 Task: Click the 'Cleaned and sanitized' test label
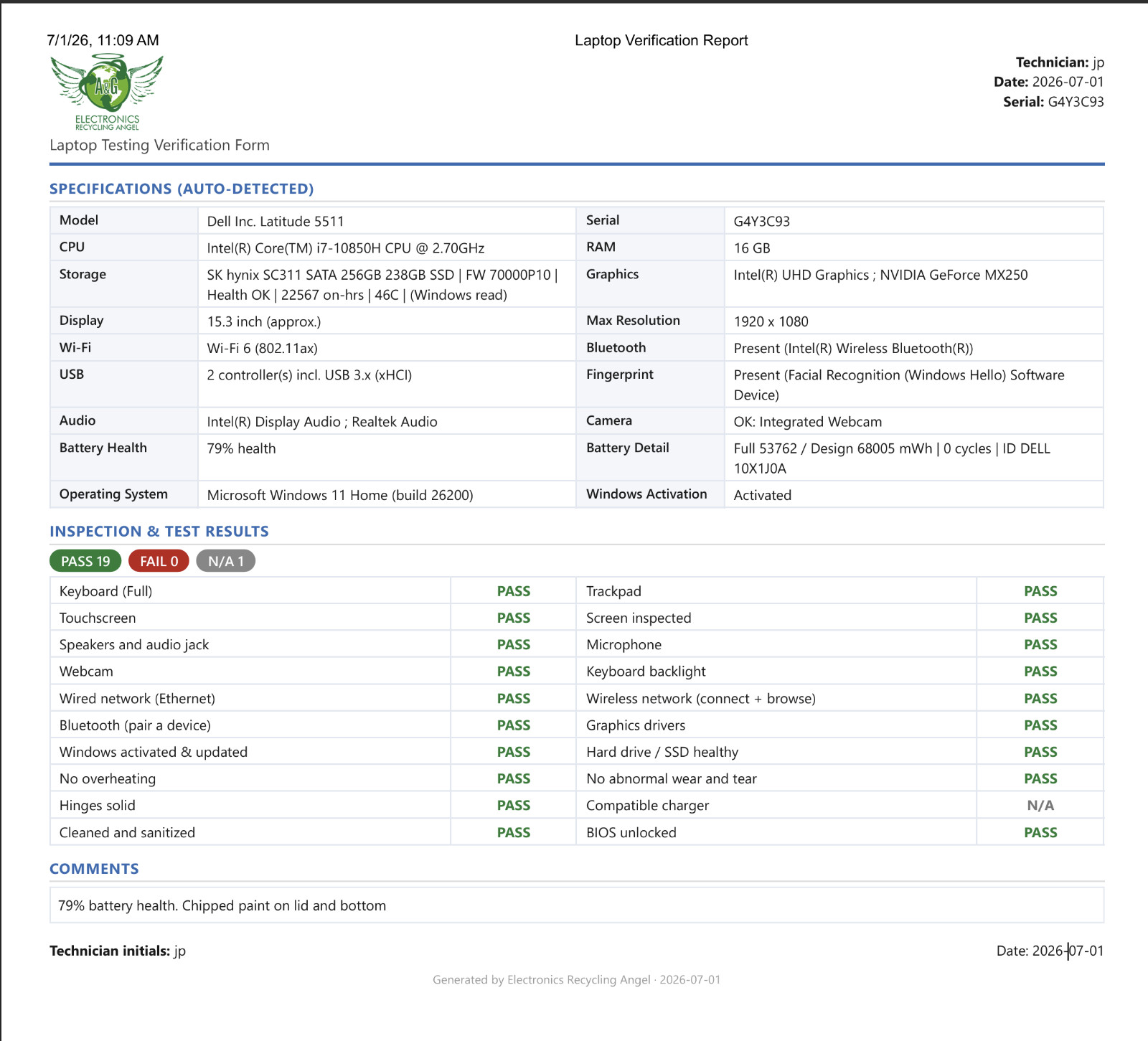[127, 832]
